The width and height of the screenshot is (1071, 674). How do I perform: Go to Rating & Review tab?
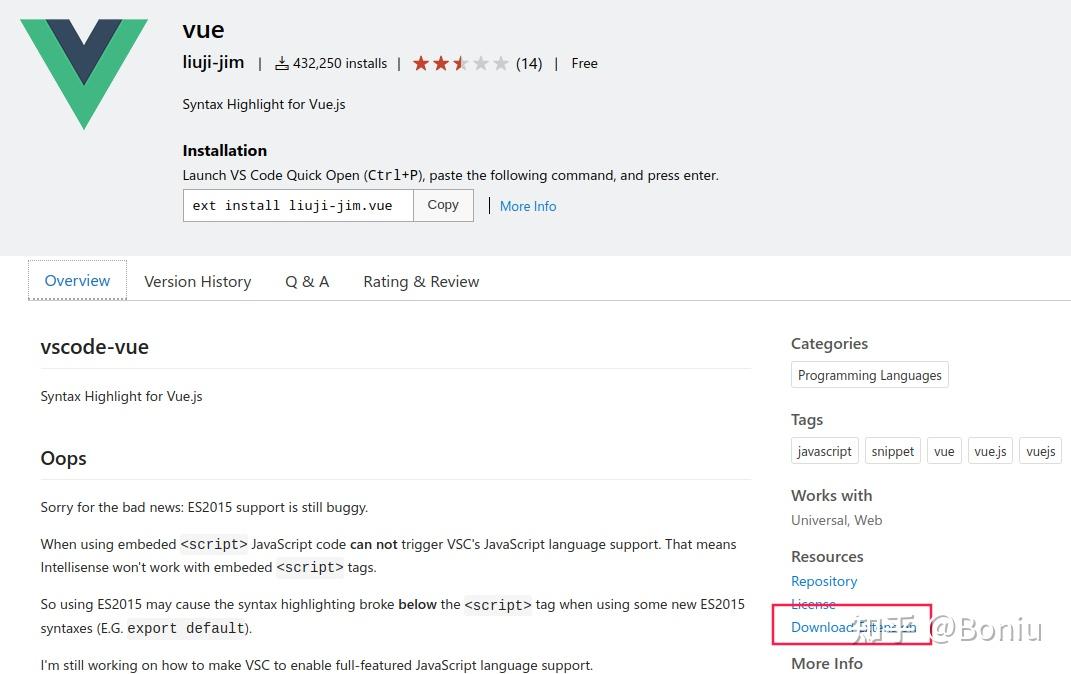click(421, 282)
